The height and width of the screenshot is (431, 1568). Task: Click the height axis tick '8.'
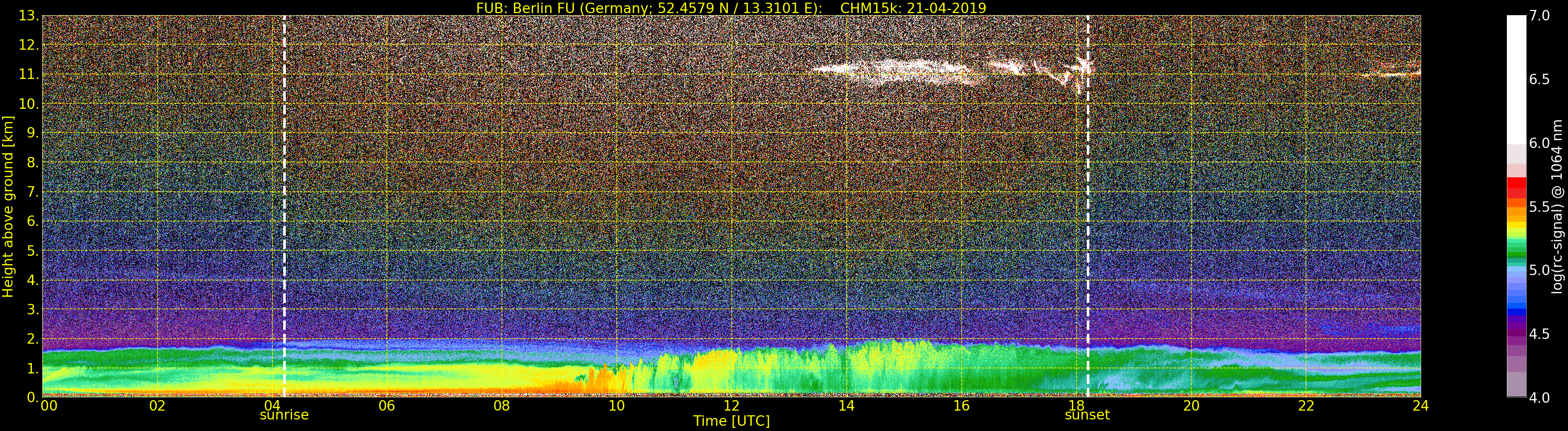(33, 163)
